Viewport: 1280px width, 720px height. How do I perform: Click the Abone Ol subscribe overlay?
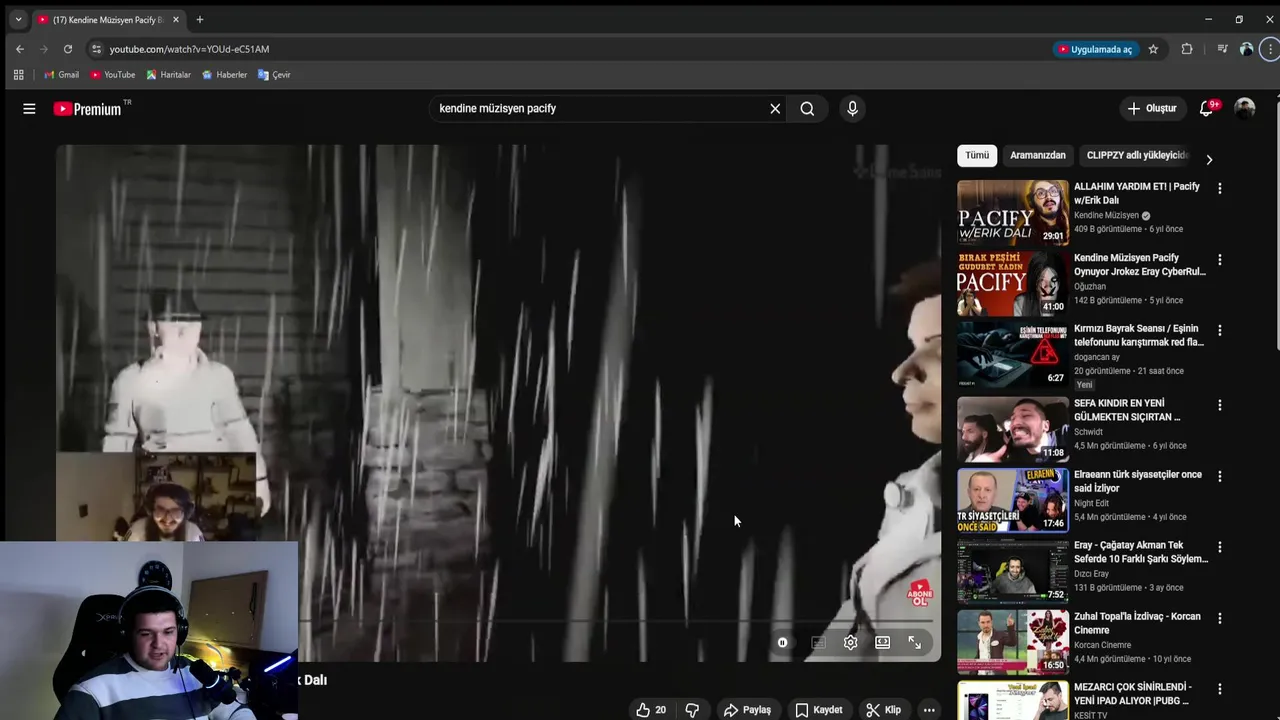[919, 594]
